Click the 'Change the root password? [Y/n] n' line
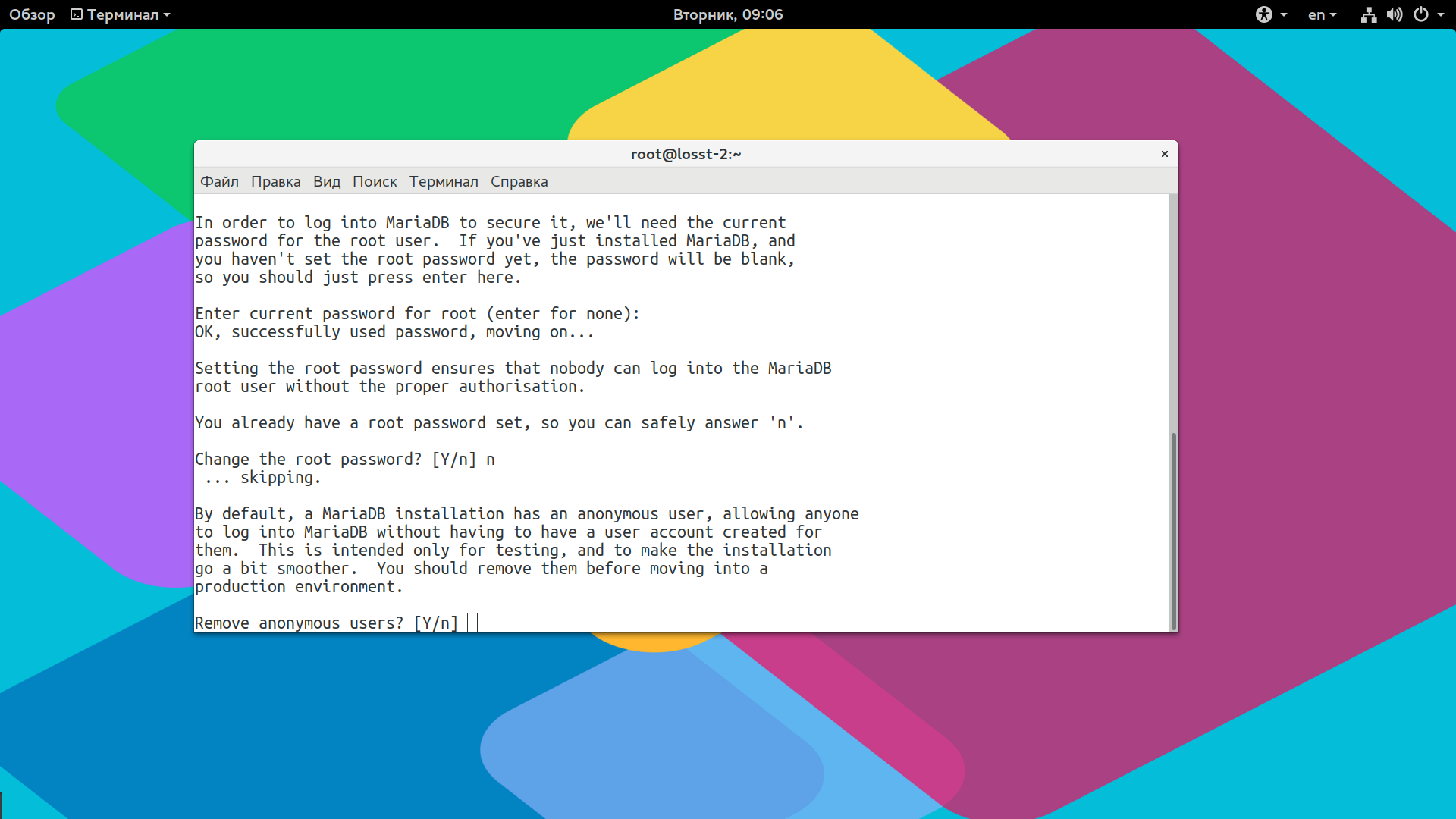 [x=345, y=460]
